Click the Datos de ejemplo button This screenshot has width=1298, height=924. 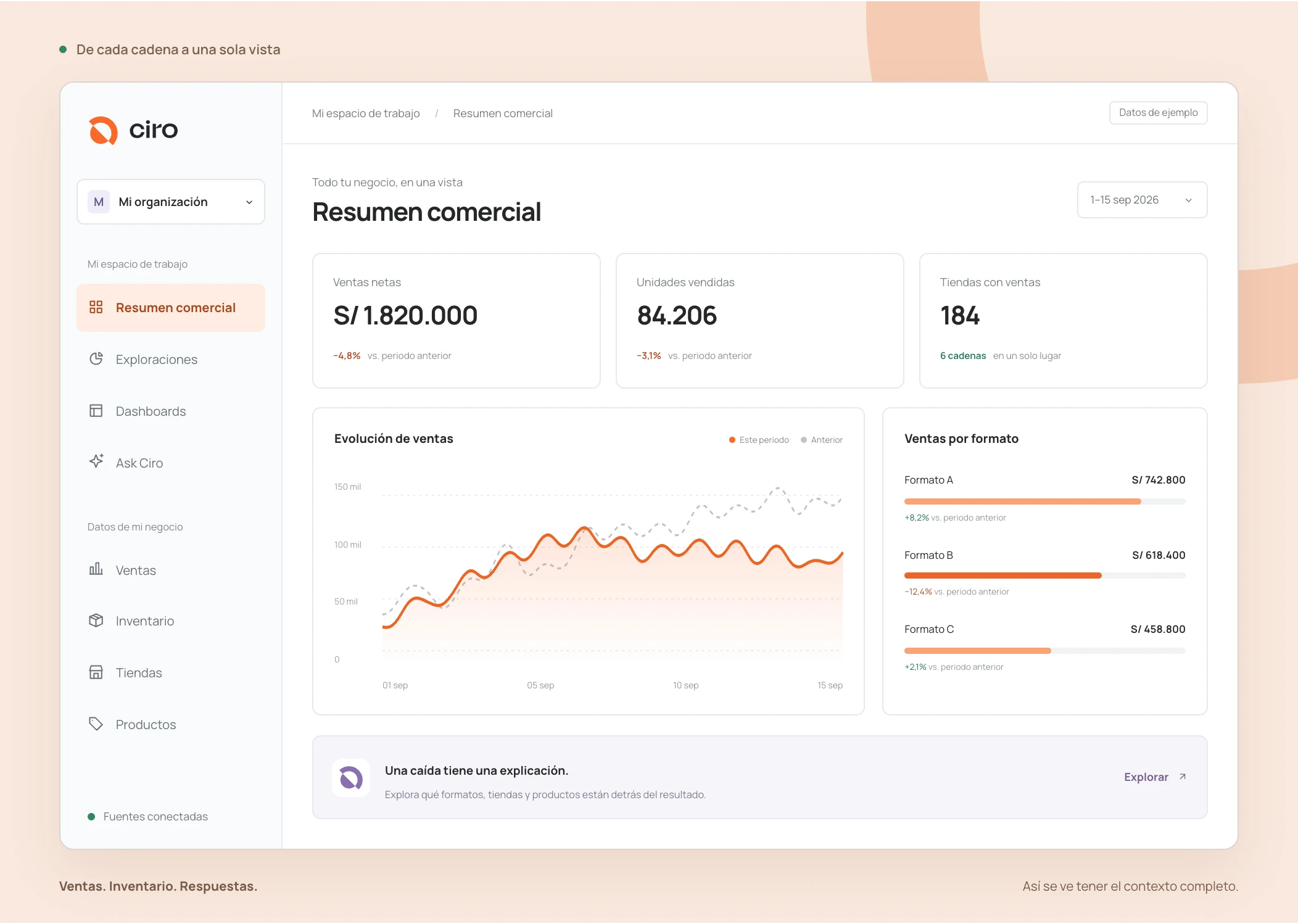[1158, 113]
